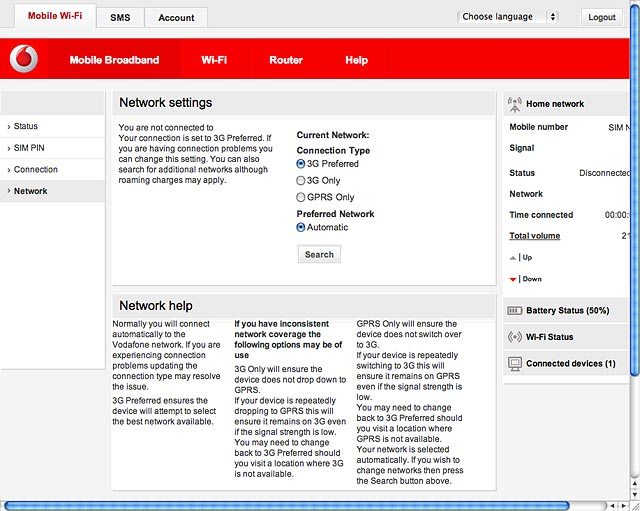Click the vertical scroll up arrow at bottom
Screen dimensions: 640x511
[x=635, y=484]
